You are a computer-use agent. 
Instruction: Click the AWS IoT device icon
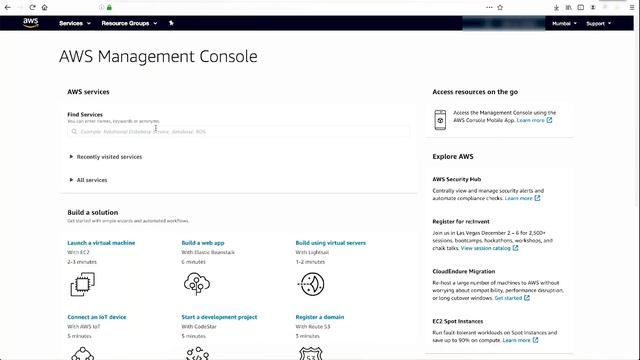pos(82,353)
